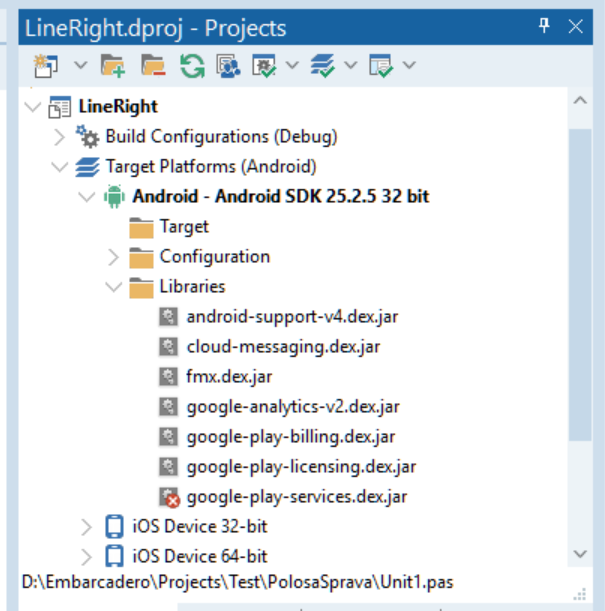The width and height of the screenshot is (605, 611).
Task: Click the iOS Device 32-bit phone icon
Action: pyautogui.click(x=115, y=527)
